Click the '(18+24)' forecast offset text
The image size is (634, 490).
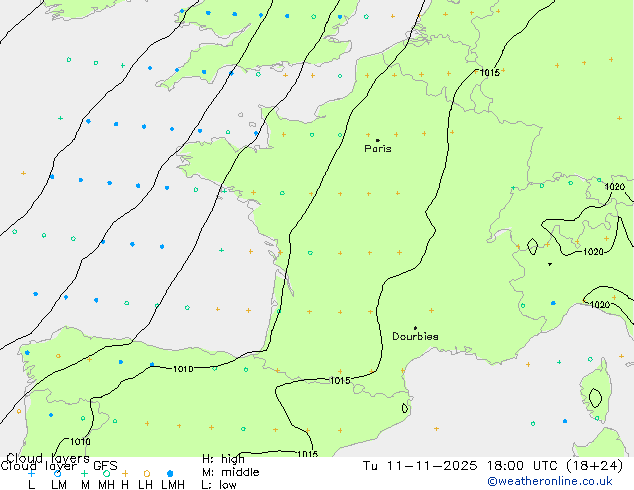pyautogui.click(x=594, y=466)
